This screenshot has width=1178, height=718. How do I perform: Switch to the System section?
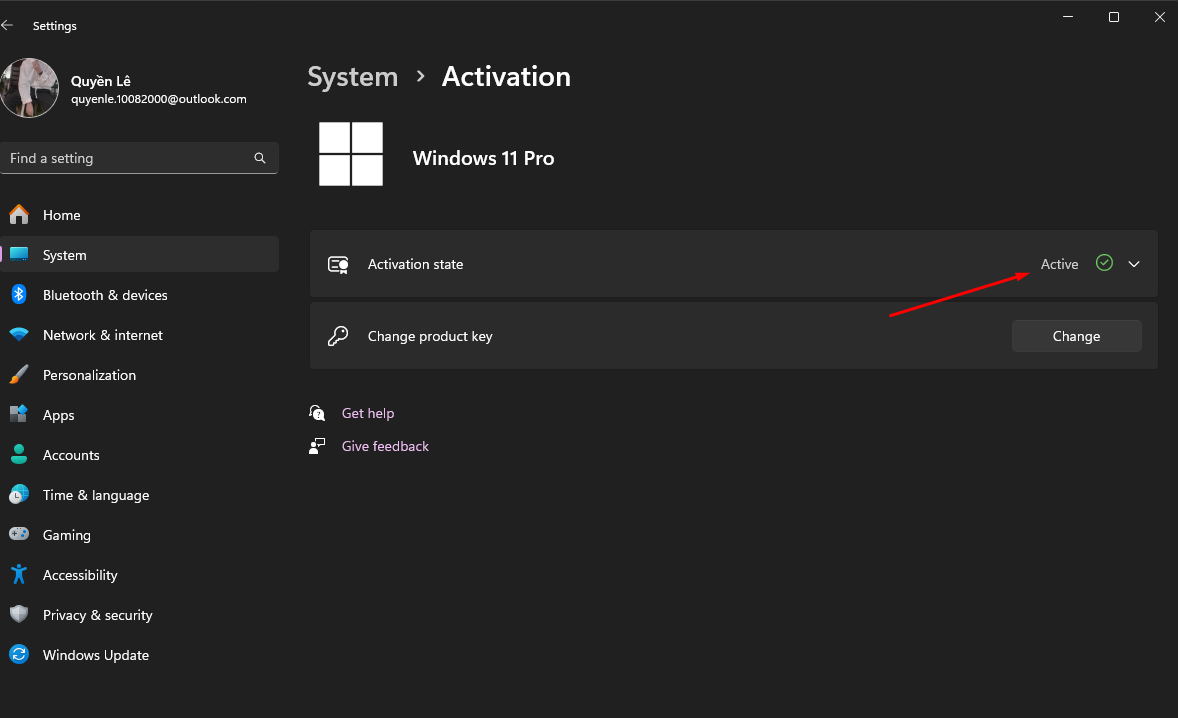click(64, 255)
